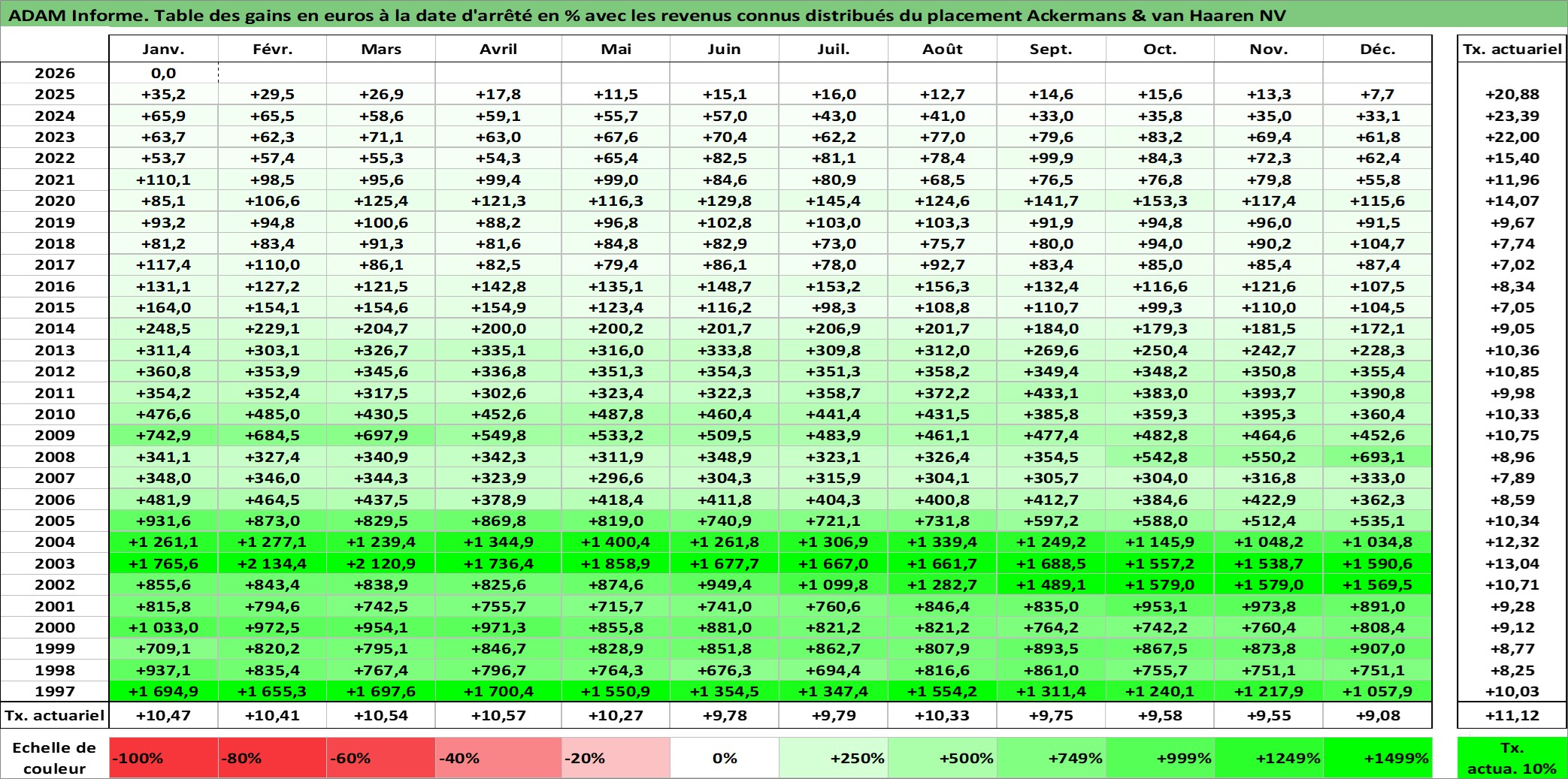This screenshot has width=1568, height=779.
Task: Click the +1 033,0 cell in 2000
Action: [x=163, y=627]
